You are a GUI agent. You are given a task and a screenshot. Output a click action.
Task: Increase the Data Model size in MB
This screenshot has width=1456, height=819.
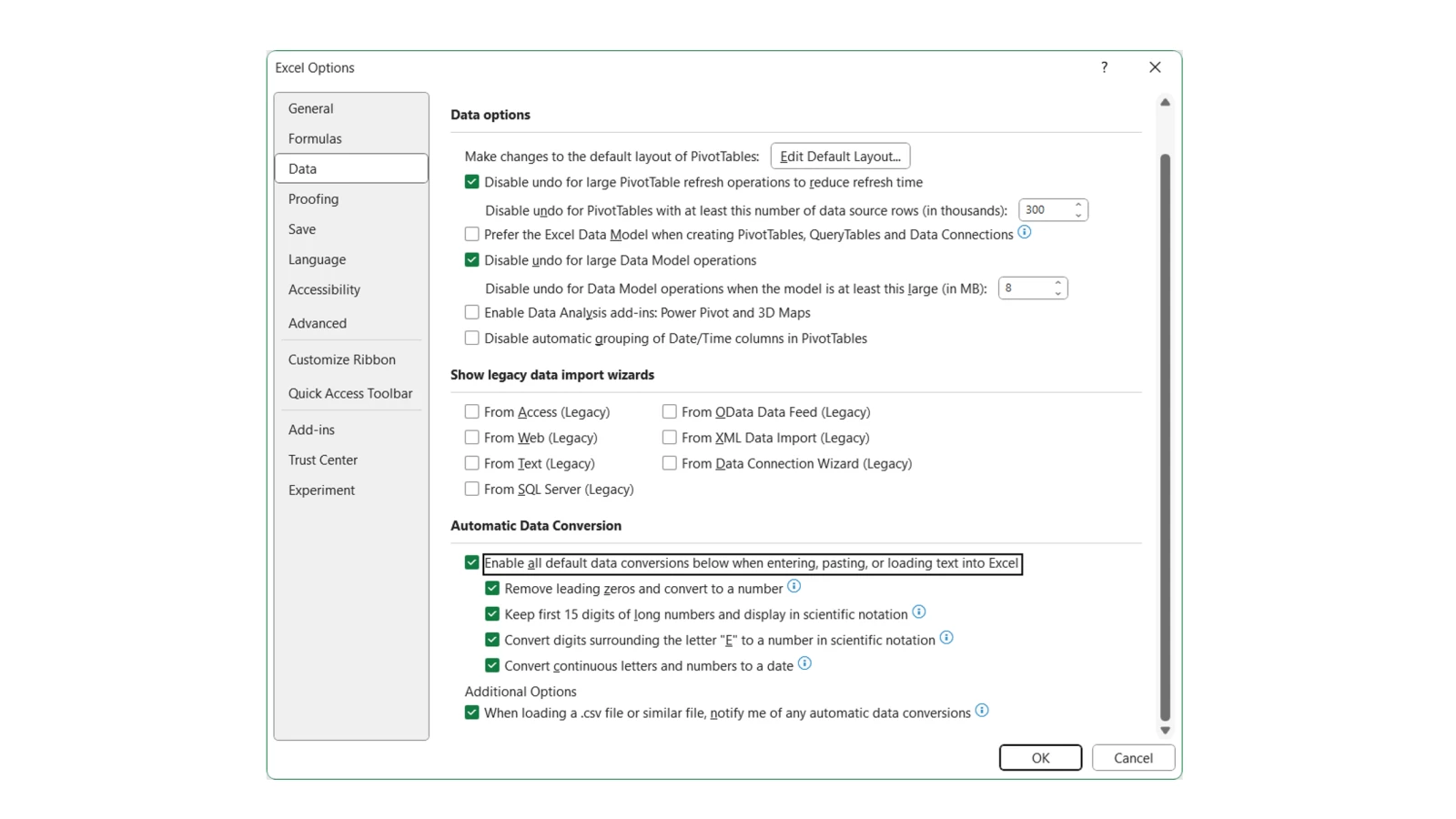1057,283
